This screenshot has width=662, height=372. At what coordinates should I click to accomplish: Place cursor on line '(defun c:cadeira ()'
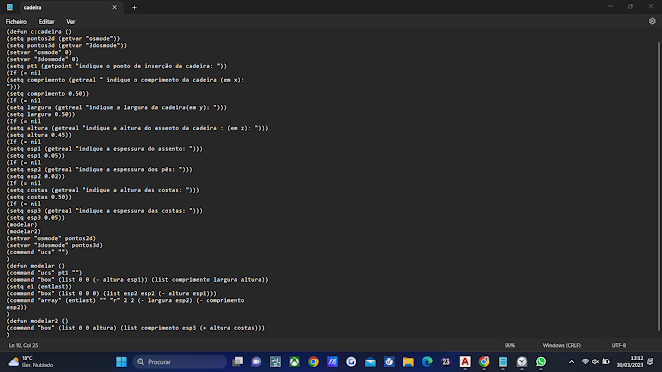39,32
